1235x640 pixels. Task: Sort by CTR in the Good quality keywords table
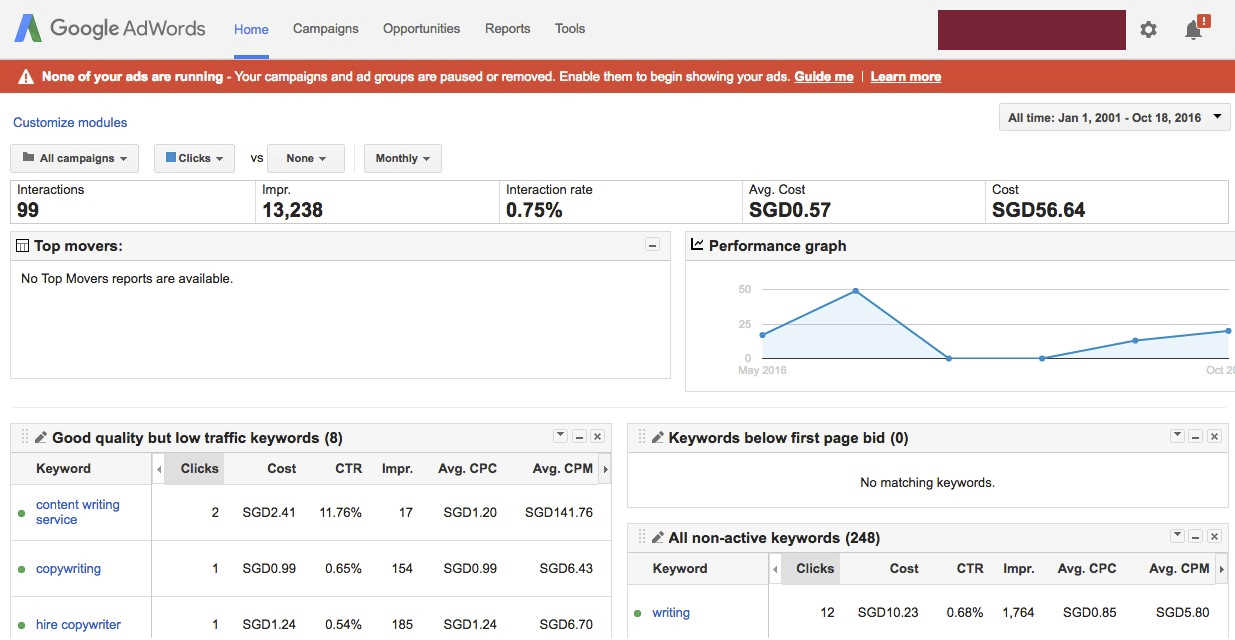click(348, 469)
